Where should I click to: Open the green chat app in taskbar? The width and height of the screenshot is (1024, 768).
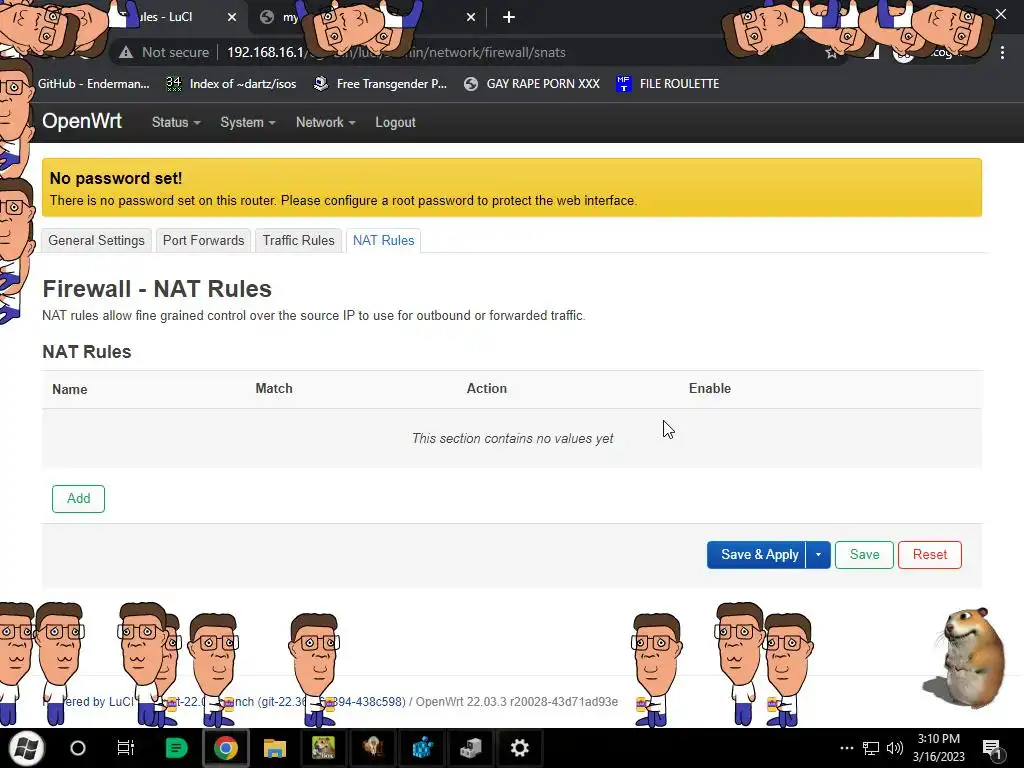[176, 748]
